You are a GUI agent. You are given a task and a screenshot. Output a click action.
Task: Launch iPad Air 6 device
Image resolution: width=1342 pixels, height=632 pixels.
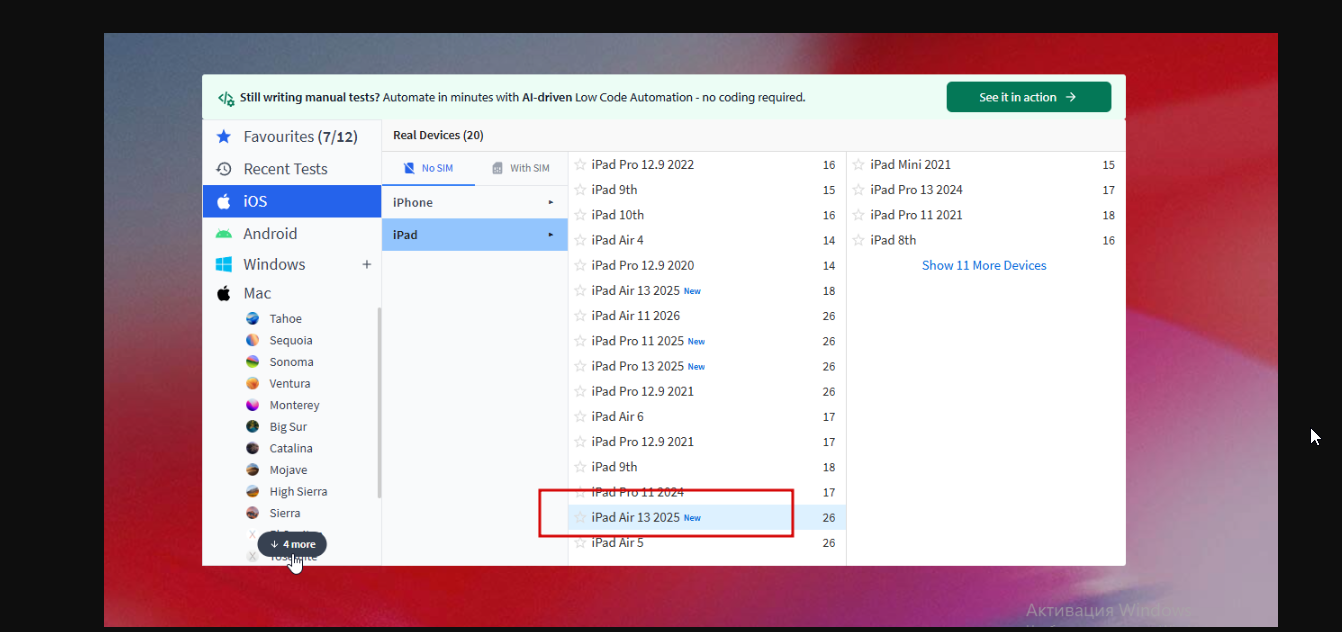pos(707,416)
